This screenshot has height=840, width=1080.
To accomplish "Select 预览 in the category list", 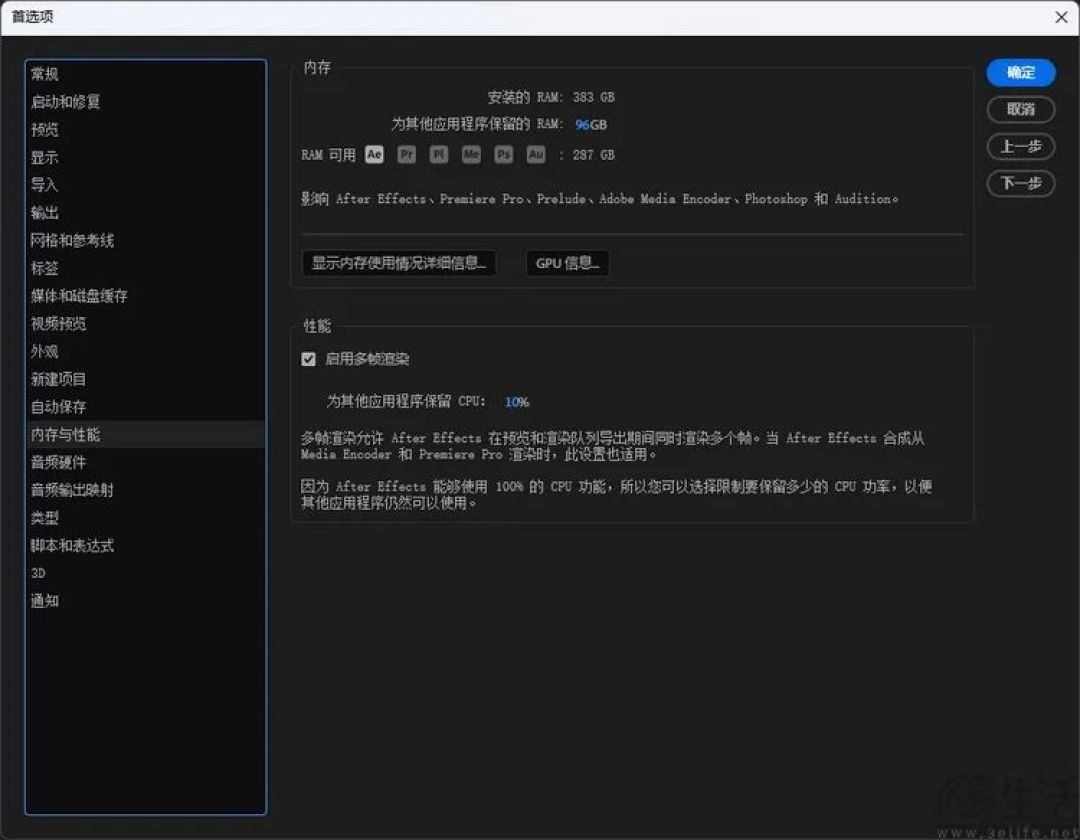I will [145, 129].
